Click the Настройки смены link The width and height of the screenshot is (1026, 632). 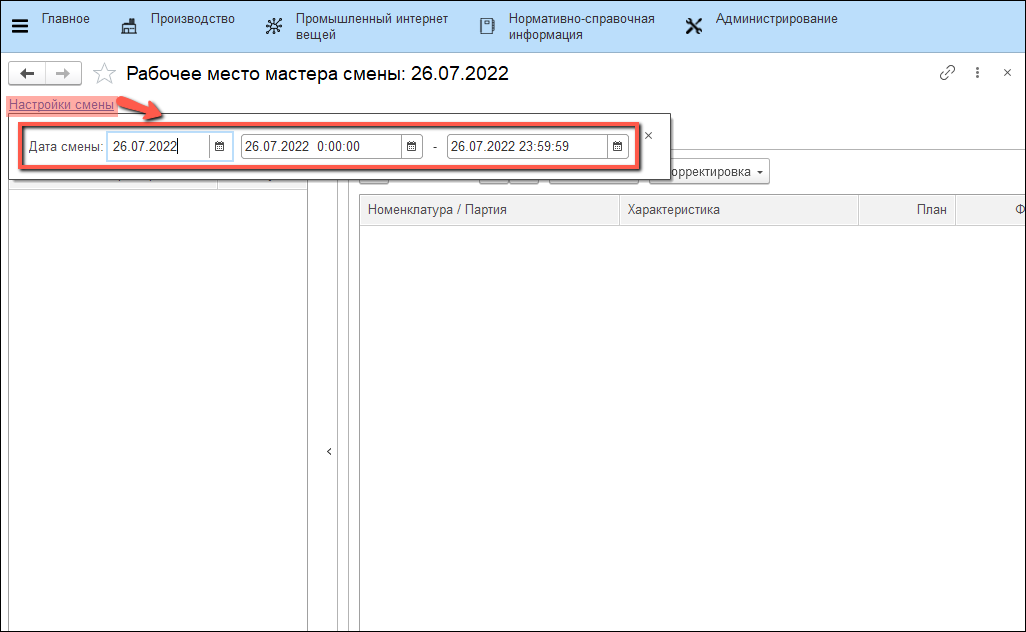61,104
